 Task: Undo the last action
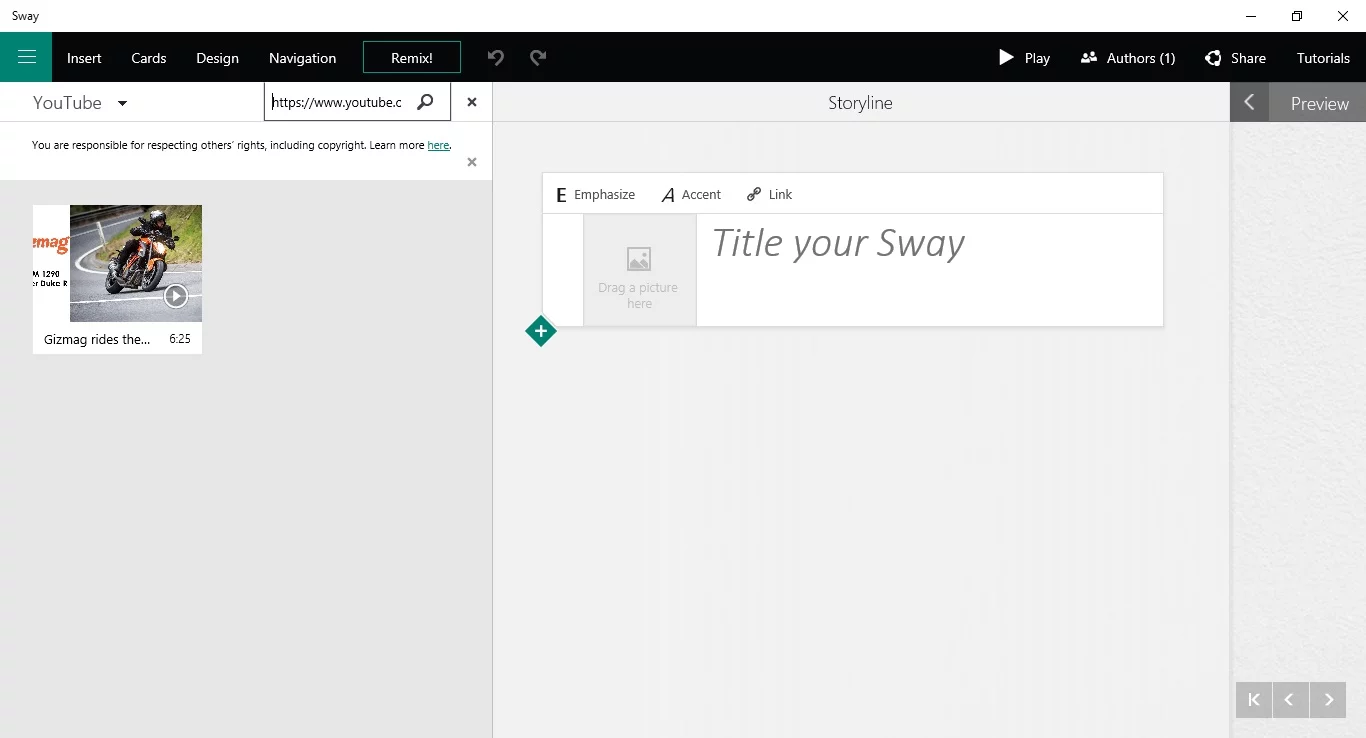pos(495,57)
